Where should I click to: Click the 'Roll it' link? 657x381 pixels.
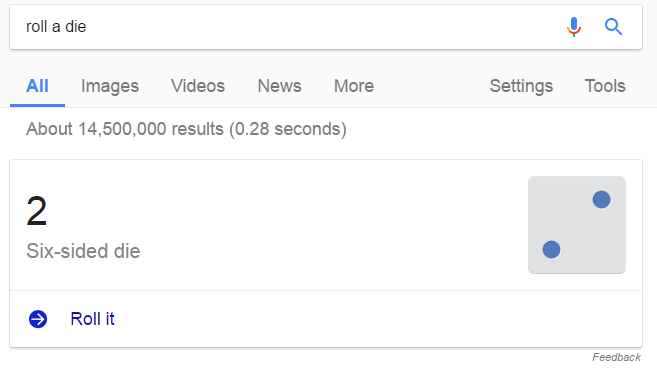92,319
